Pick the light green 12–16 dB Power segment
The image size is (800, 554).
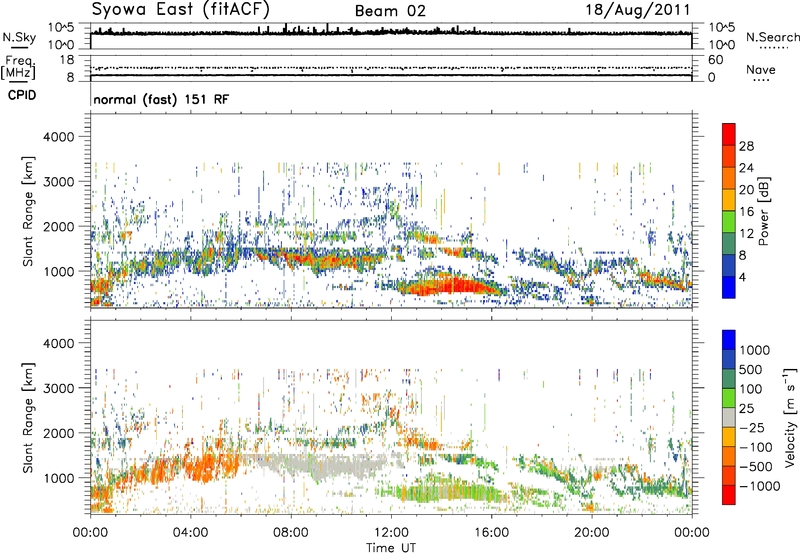point(729,221)
